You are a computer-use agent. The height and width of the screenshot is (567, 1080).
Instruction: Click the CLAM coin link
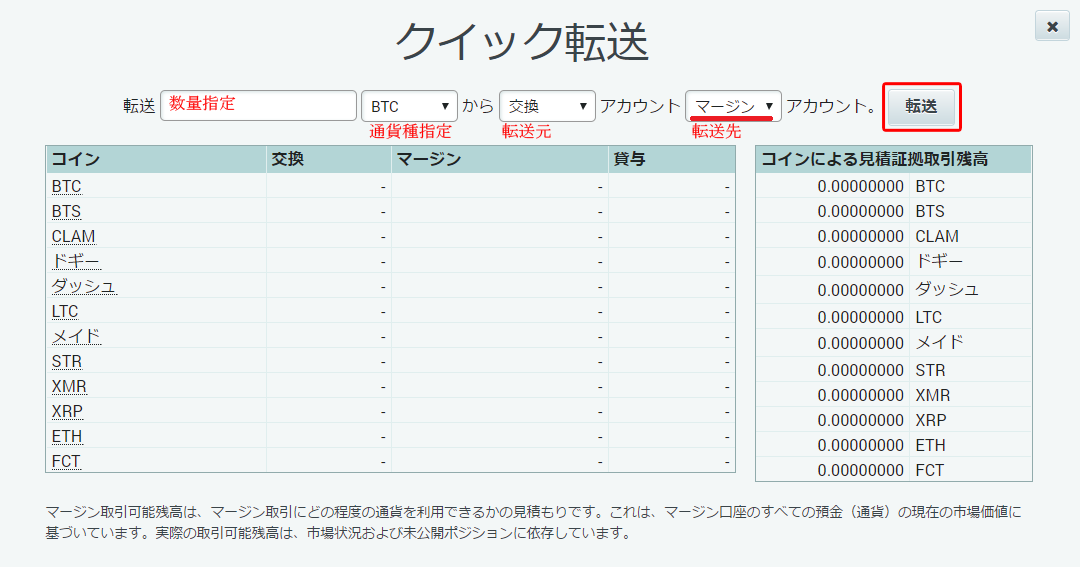coord(73,237)
